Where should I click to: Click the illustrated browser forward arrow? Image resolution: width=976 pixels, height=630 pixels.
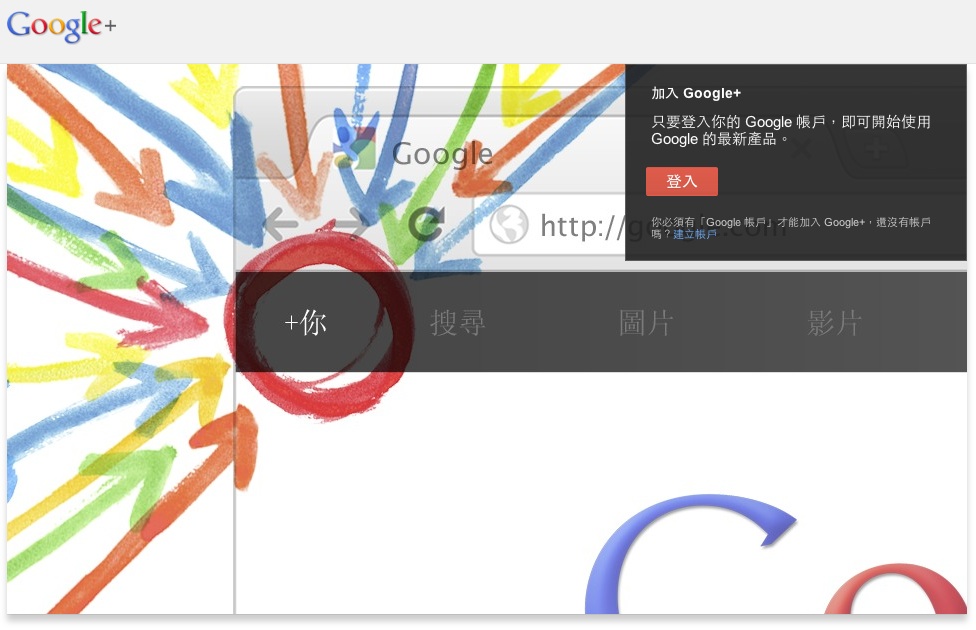352,223
